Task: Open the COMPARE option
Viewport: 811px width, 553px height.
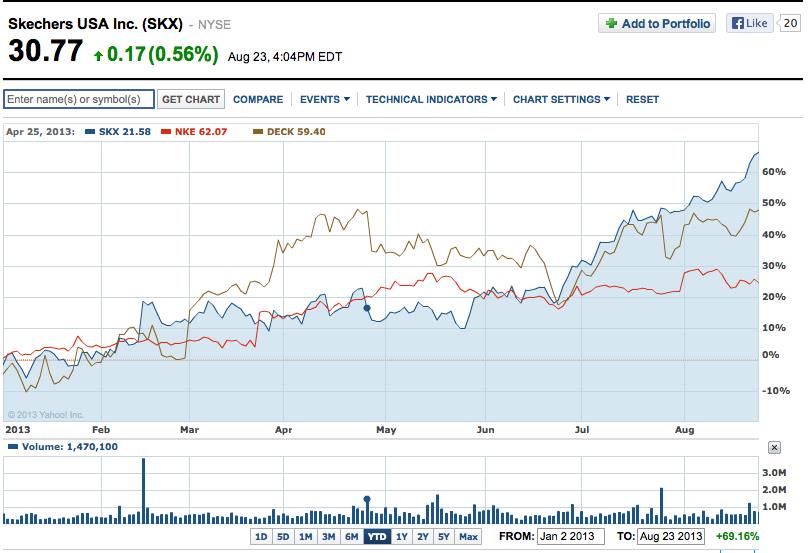Action: (x=258, y=99)
